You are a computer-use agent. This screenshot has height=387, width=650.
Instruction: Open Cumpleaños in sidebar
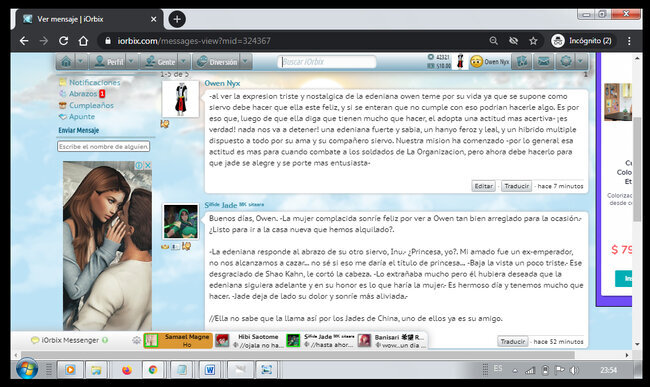point(91,105)
